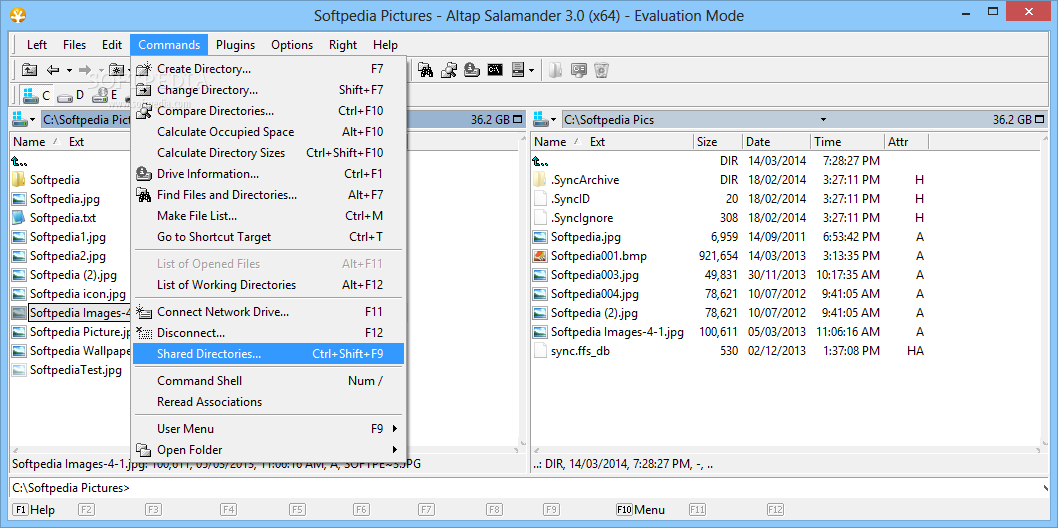1058x528 pixels.
Task: Select Calculate Directory Sizes entry
Action: click(x=268, y=152)
